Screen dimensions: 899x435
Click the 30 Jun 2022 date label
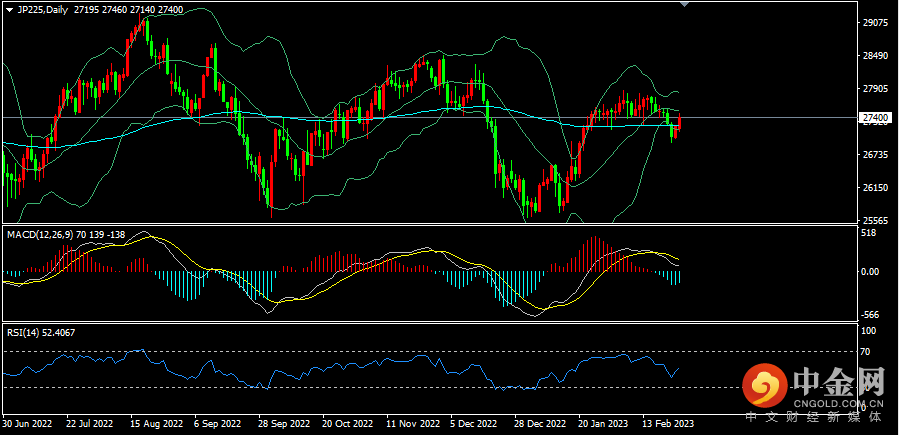pos(27,424)
